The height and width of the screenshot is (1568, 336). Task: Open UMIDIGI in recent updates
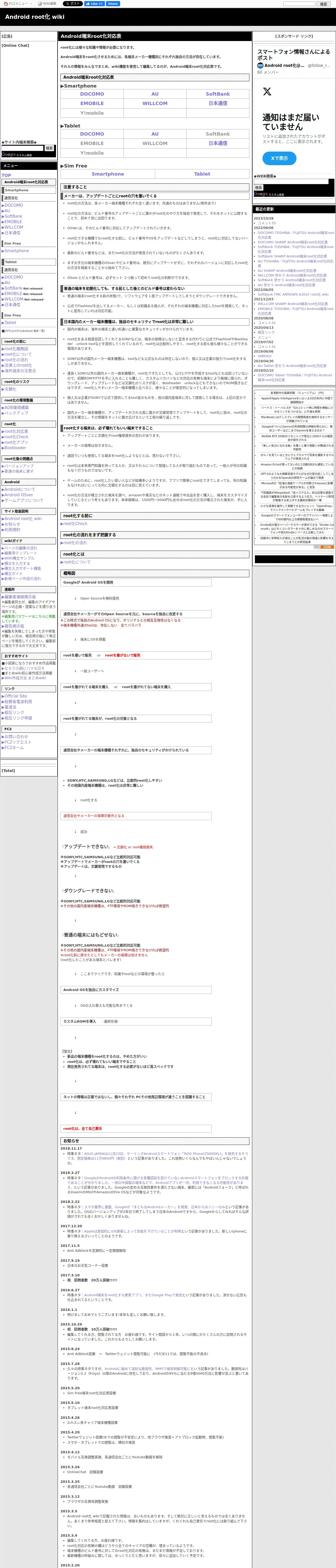point(265,356)
